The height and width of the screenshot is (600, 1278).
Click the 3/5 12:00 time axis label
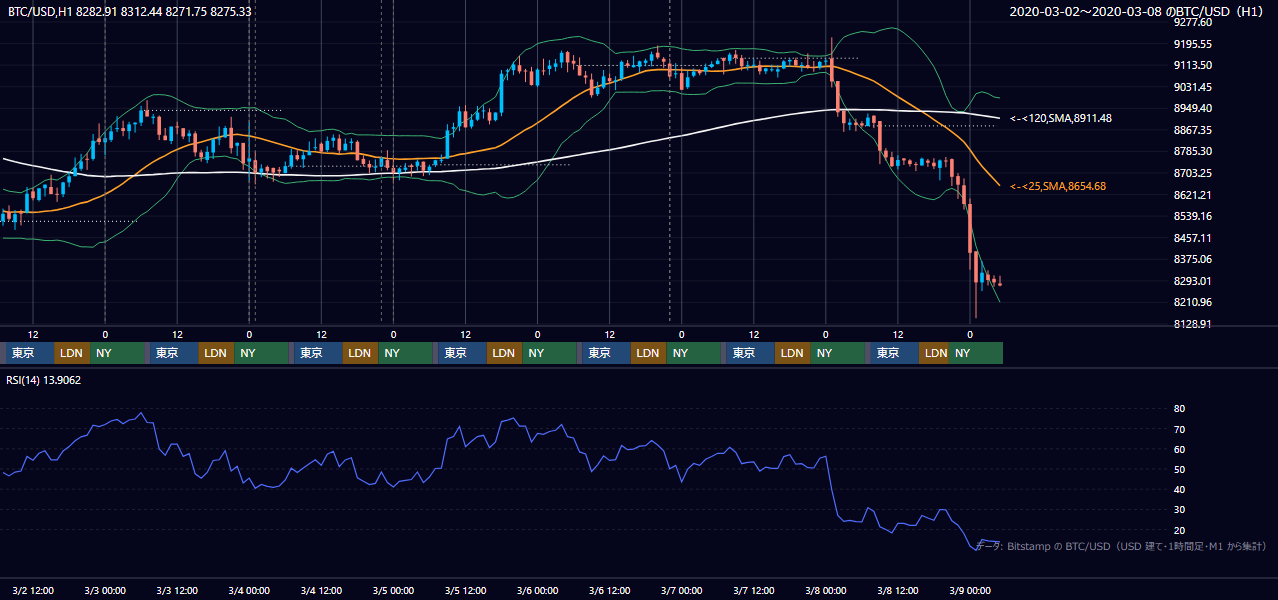(465, 590)
